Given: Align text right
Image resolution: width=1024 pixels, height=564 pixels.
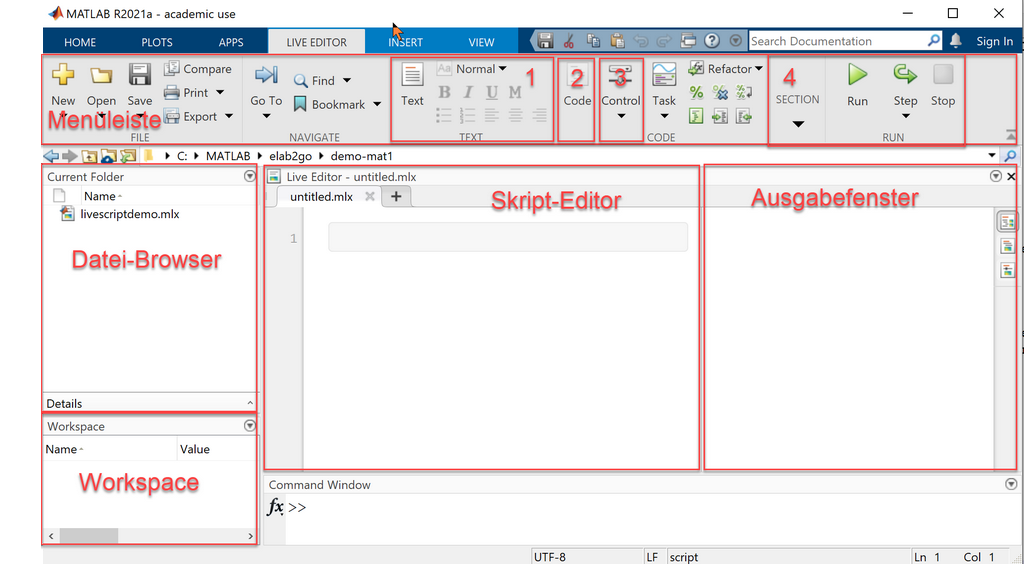Looking at the screenshot, I should click(x=539, y=116).
